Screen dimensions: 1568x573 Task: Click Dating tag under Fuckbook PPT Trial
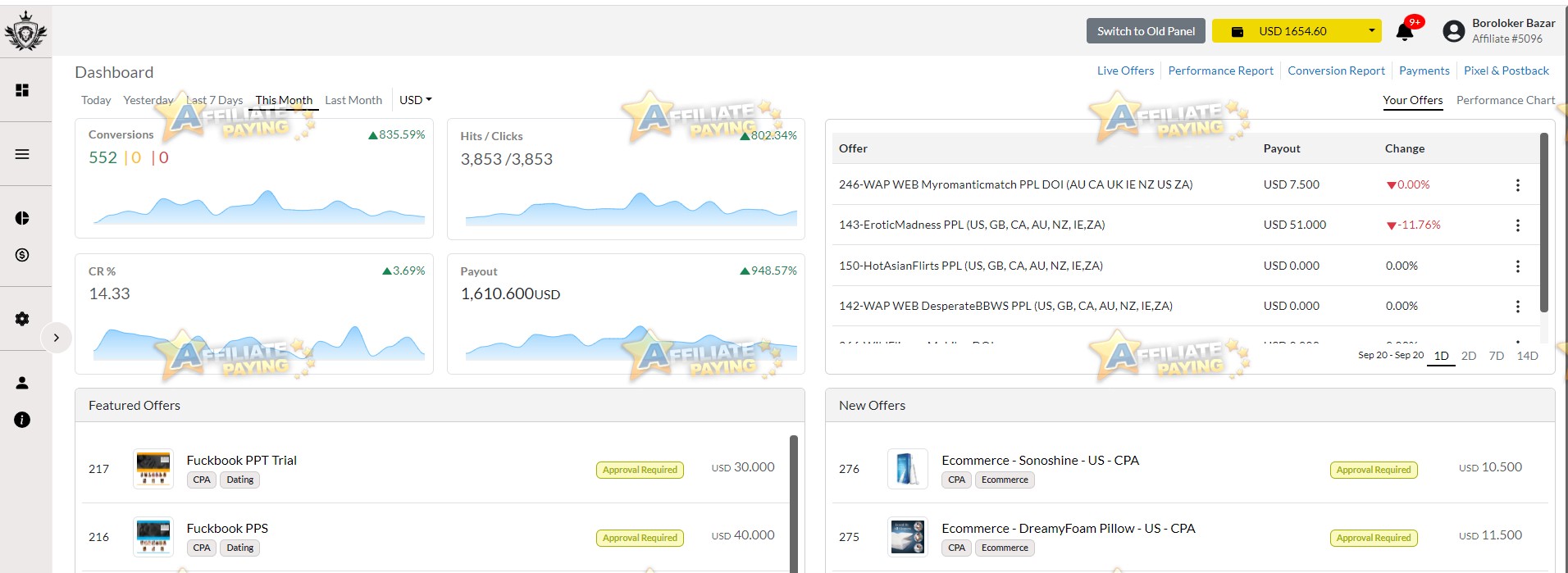coord(240,480)
